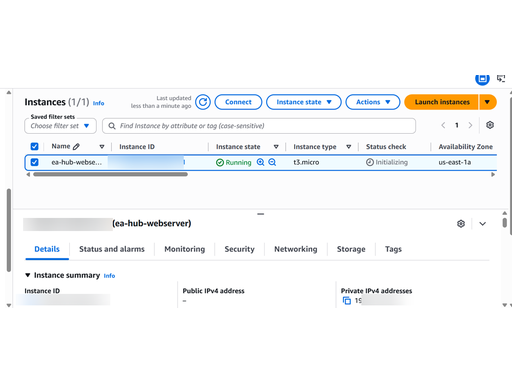
Task: Edit the Name column pencil icon
Action: (x=76, y=146)
